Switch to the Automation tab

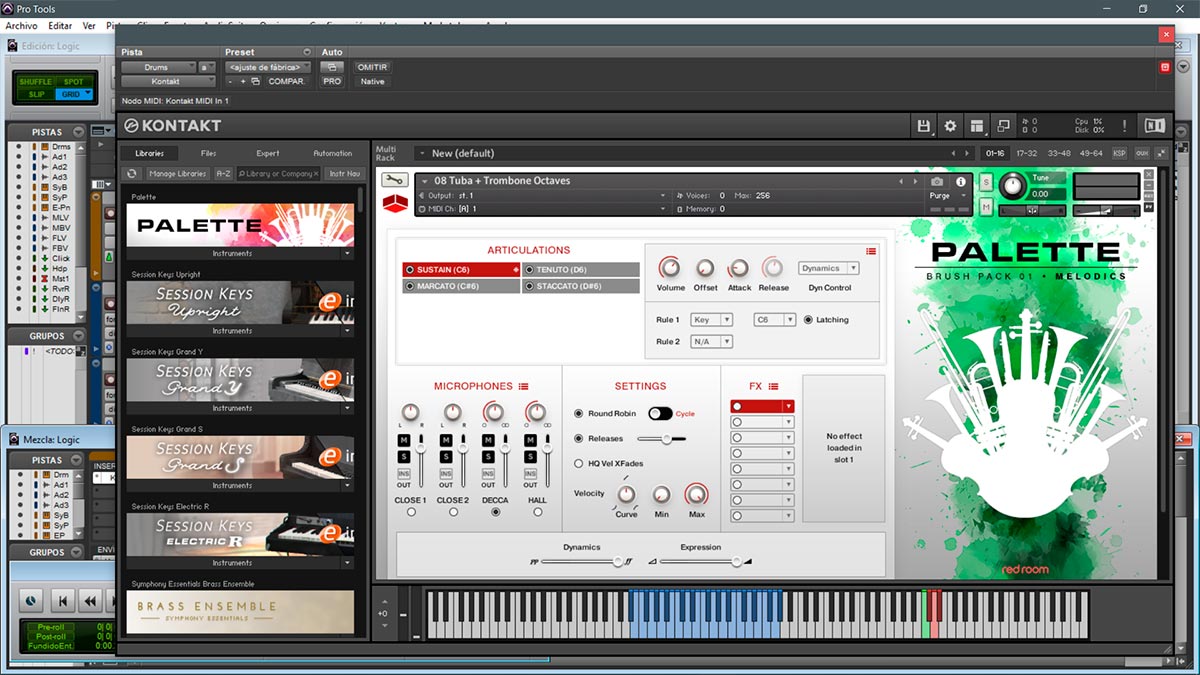pyautogui.click(x=333, y=153)
